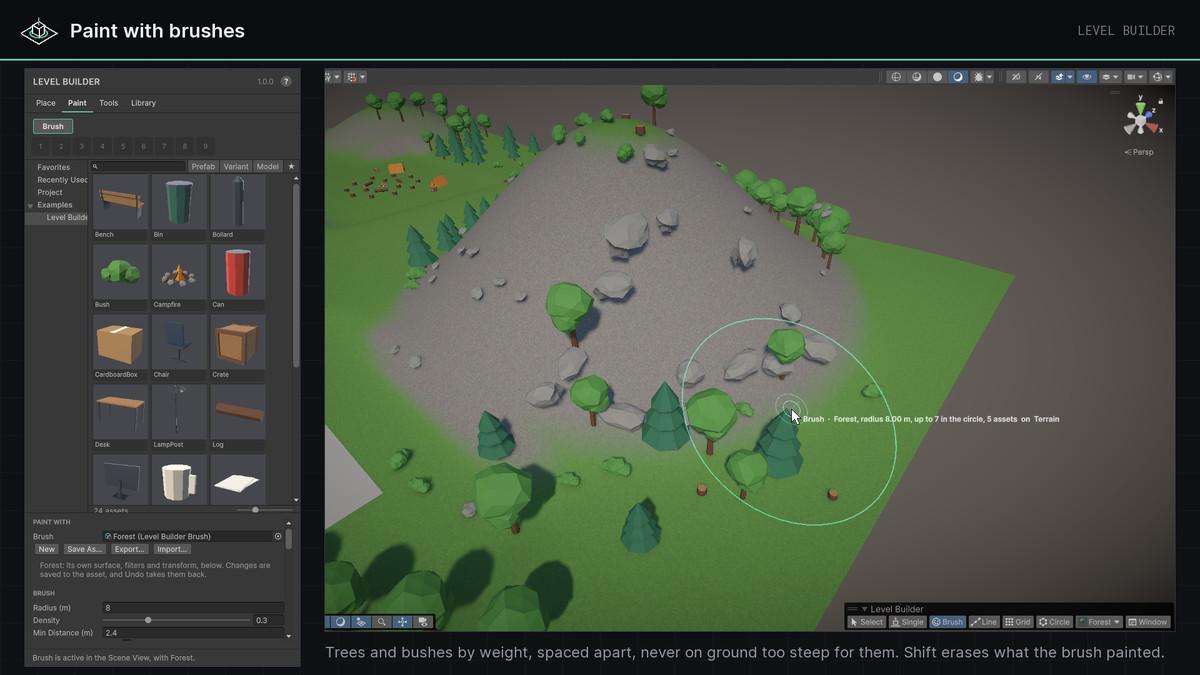Click the Import... button
Viewport: 1200px width, 675px height.
point(172,549)
